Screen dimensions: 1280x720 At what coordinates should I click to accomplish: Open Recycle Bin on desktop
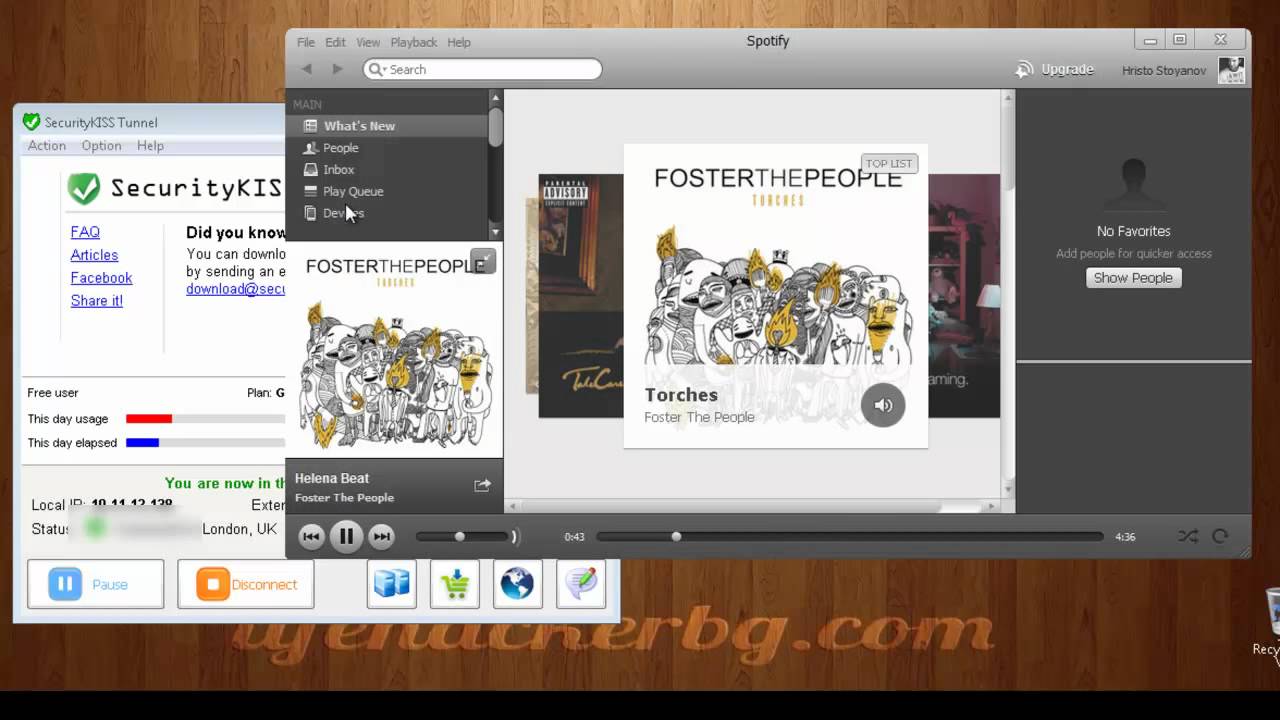pyautogui.click(x=1271, y=620)
